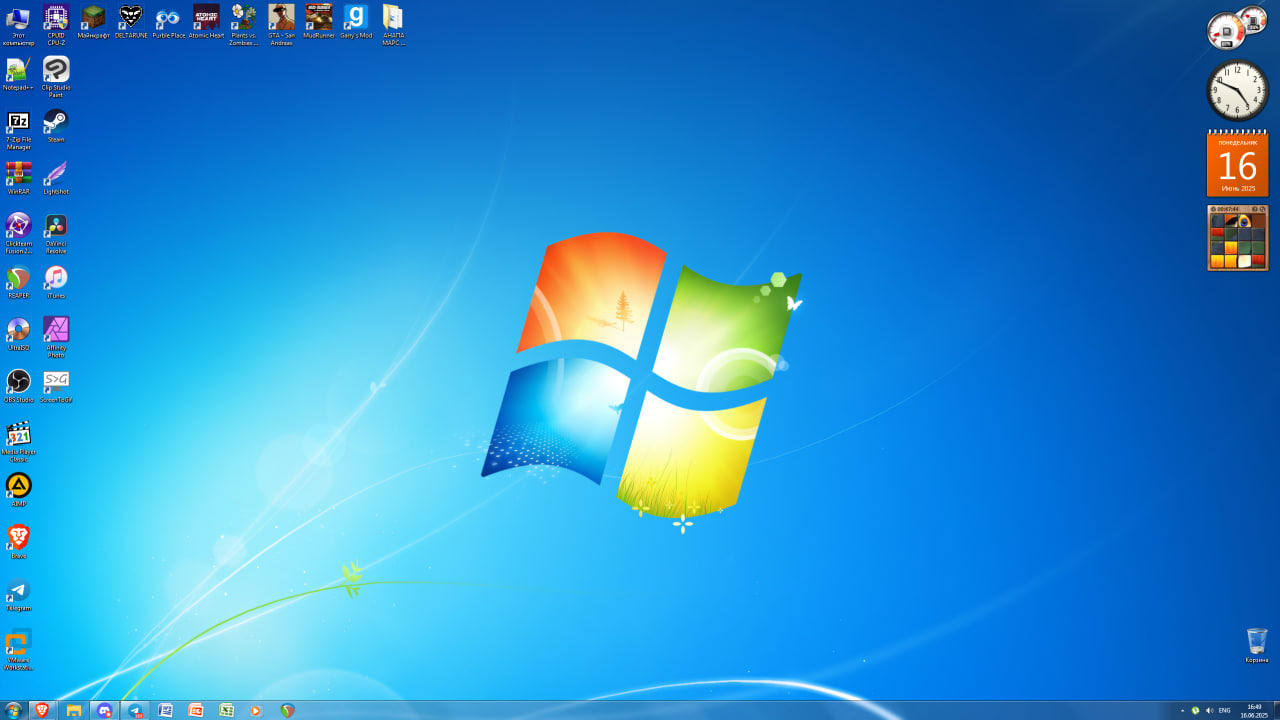Select the Steam desktop shortcut
The height and width of the screenshot is (720, 1280).
[56, 126]
